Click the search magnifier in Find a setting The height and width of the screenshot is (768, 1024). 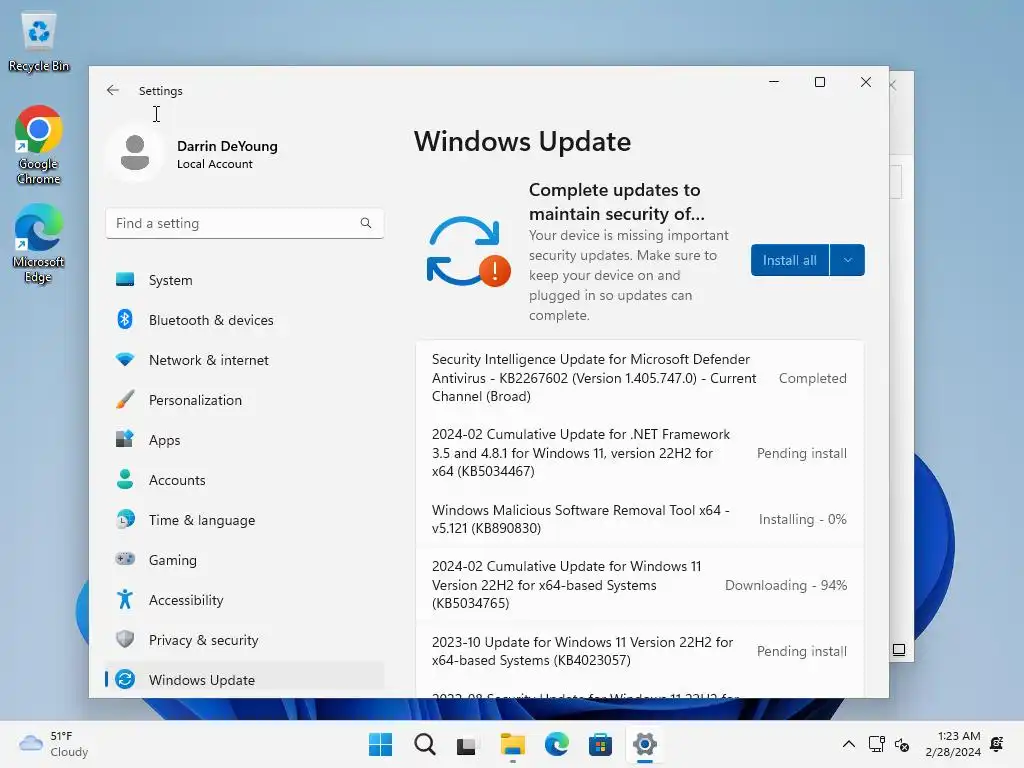coord(366,223)
